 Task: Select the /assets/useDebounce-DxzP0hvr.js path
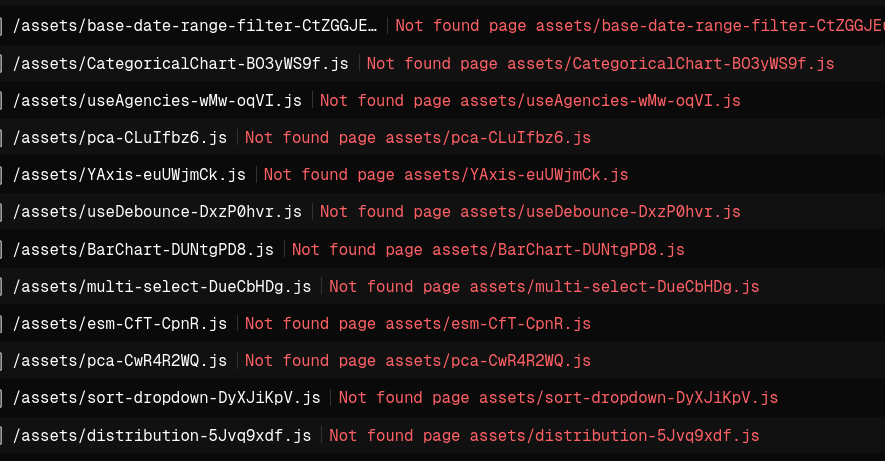coord(157,212)
